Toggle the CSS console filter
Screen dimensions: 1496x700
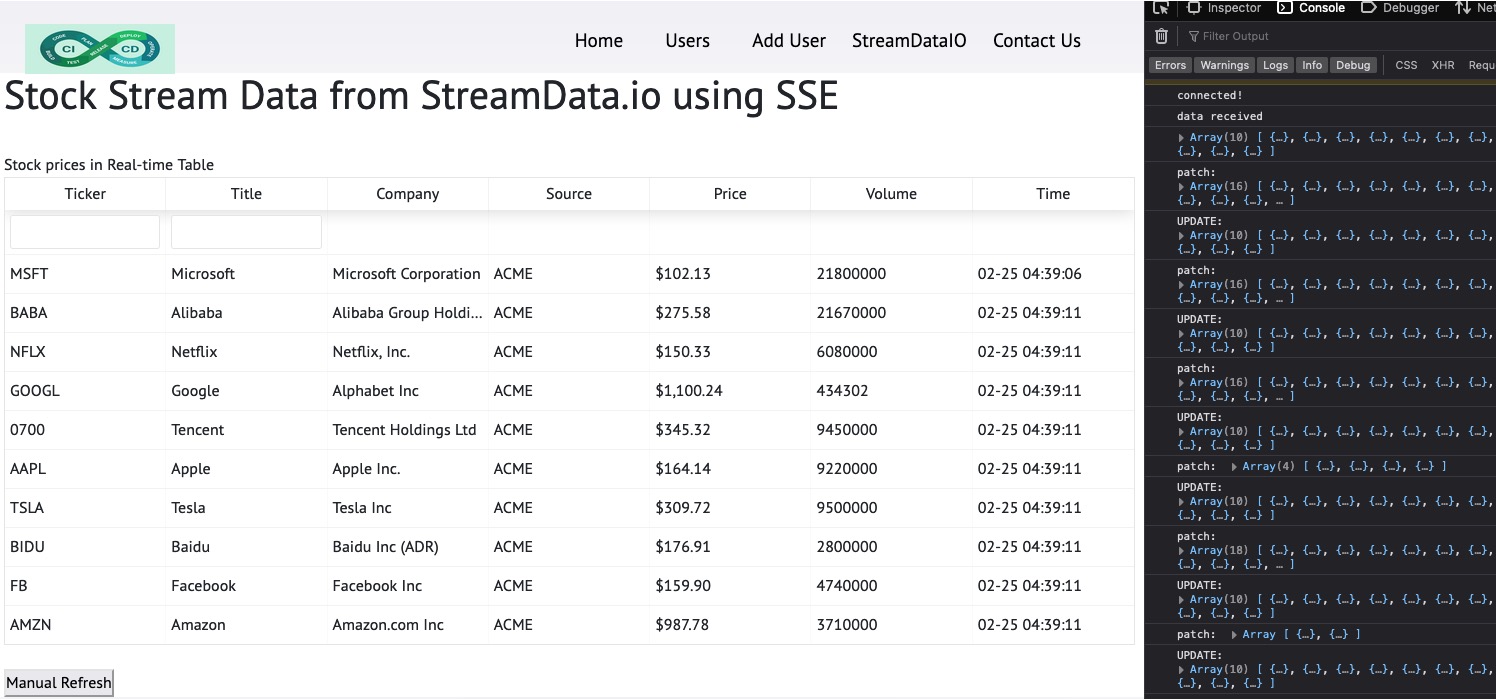tap(1406, 65)
